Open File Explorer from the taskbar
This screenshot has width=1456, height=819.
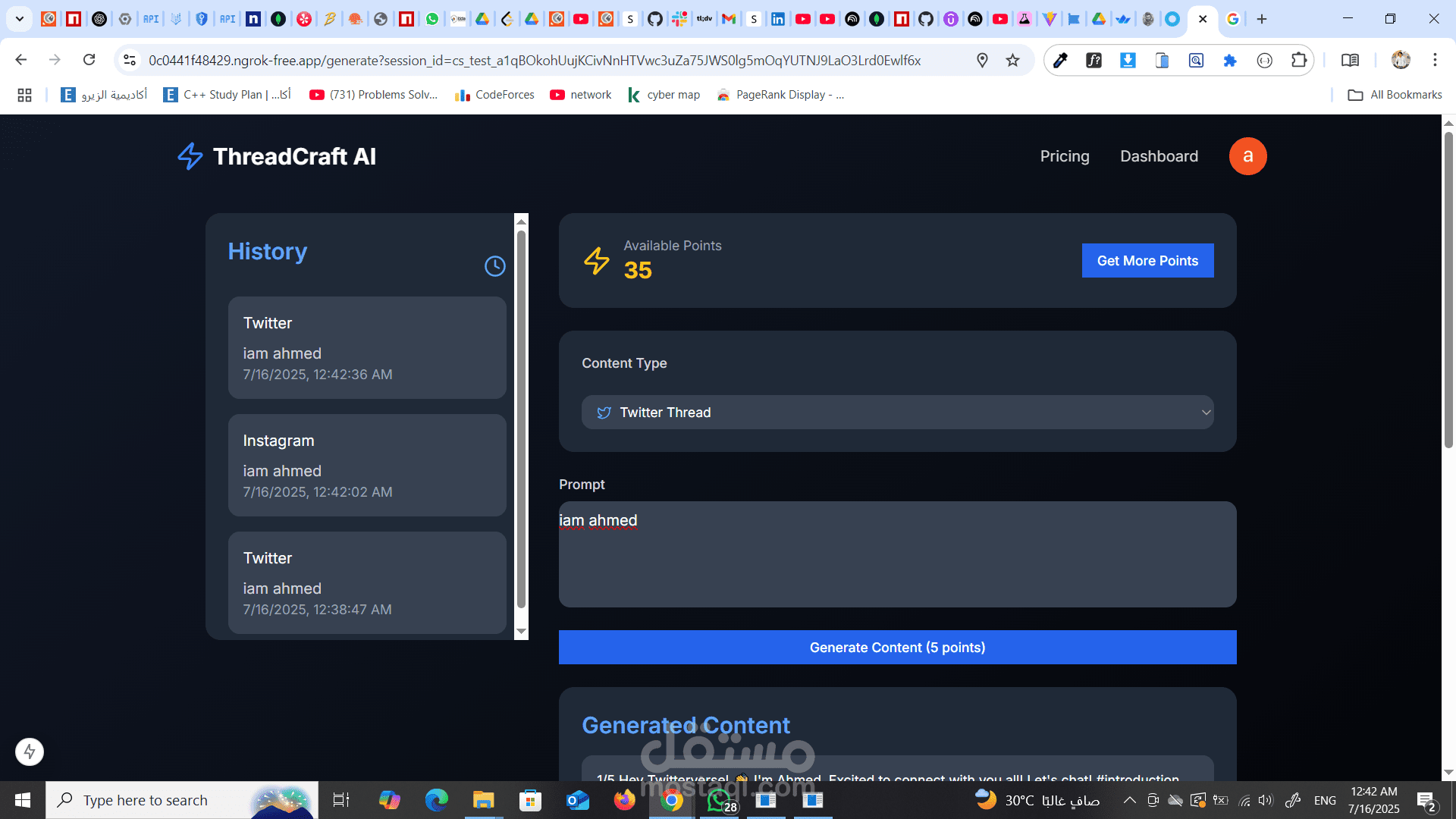click(x=483, y=800)
